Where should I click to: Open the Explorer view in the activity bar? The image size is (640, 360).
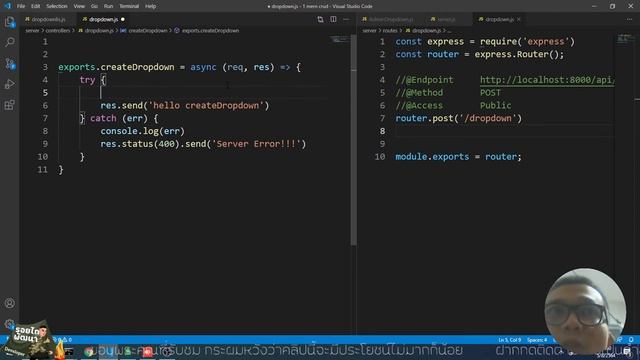coord(9,22)
